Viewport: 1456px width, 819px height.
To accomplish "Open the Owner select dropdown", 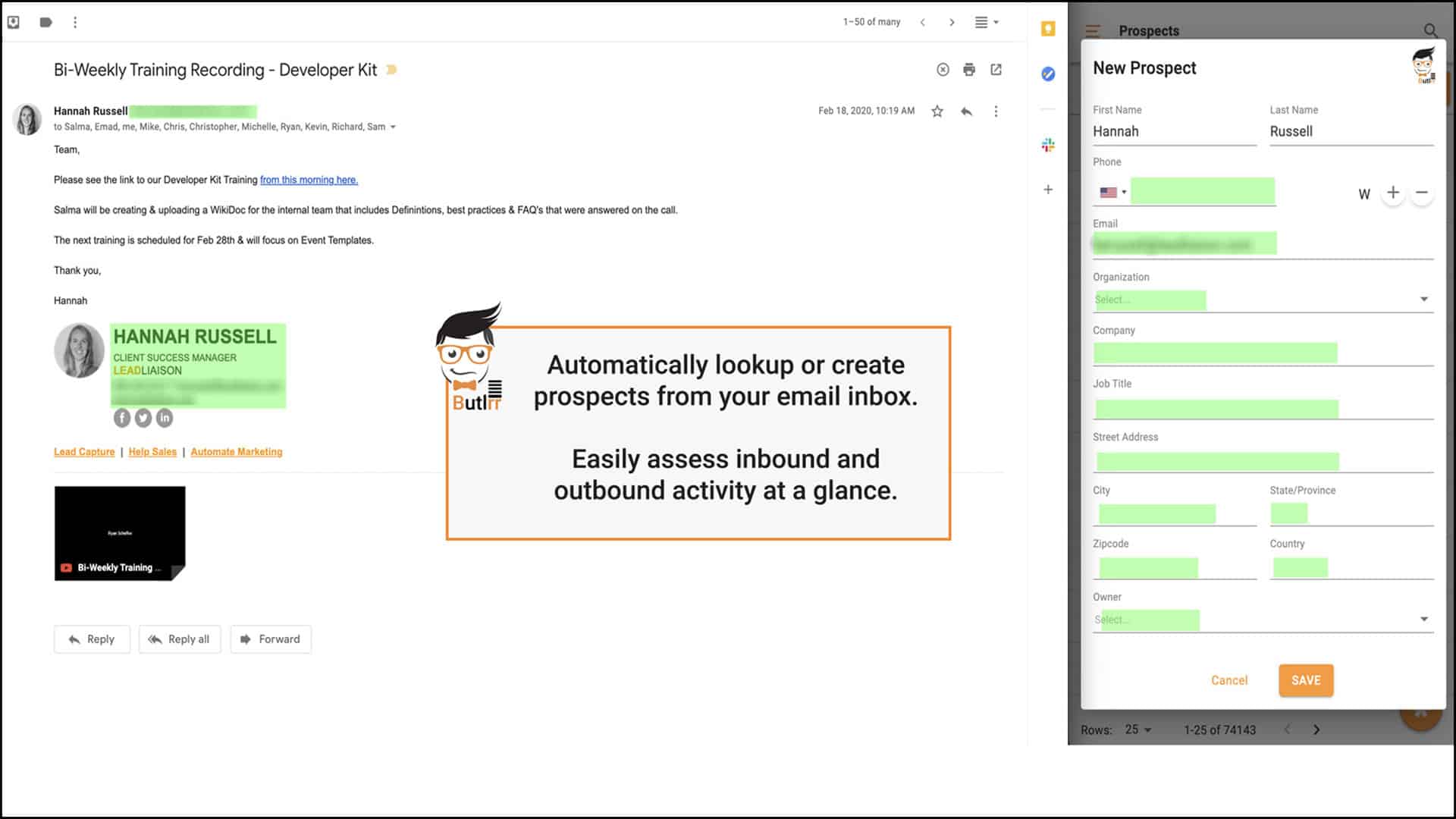I will [x=1423, y=620].
